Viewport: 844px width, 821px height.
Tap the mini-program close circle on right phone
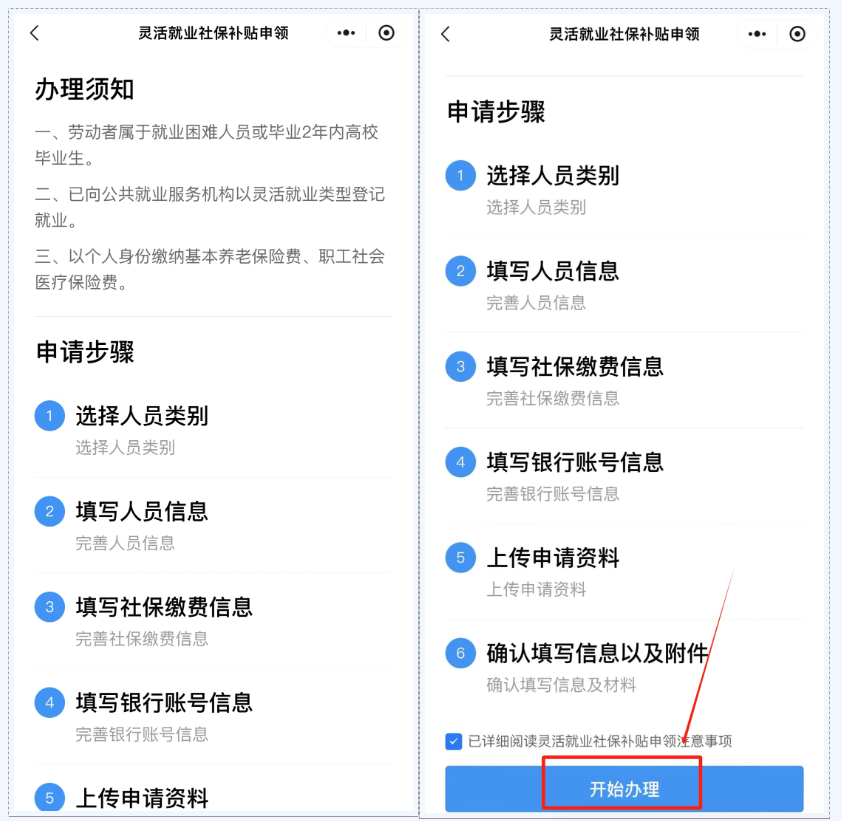[797, 34]
